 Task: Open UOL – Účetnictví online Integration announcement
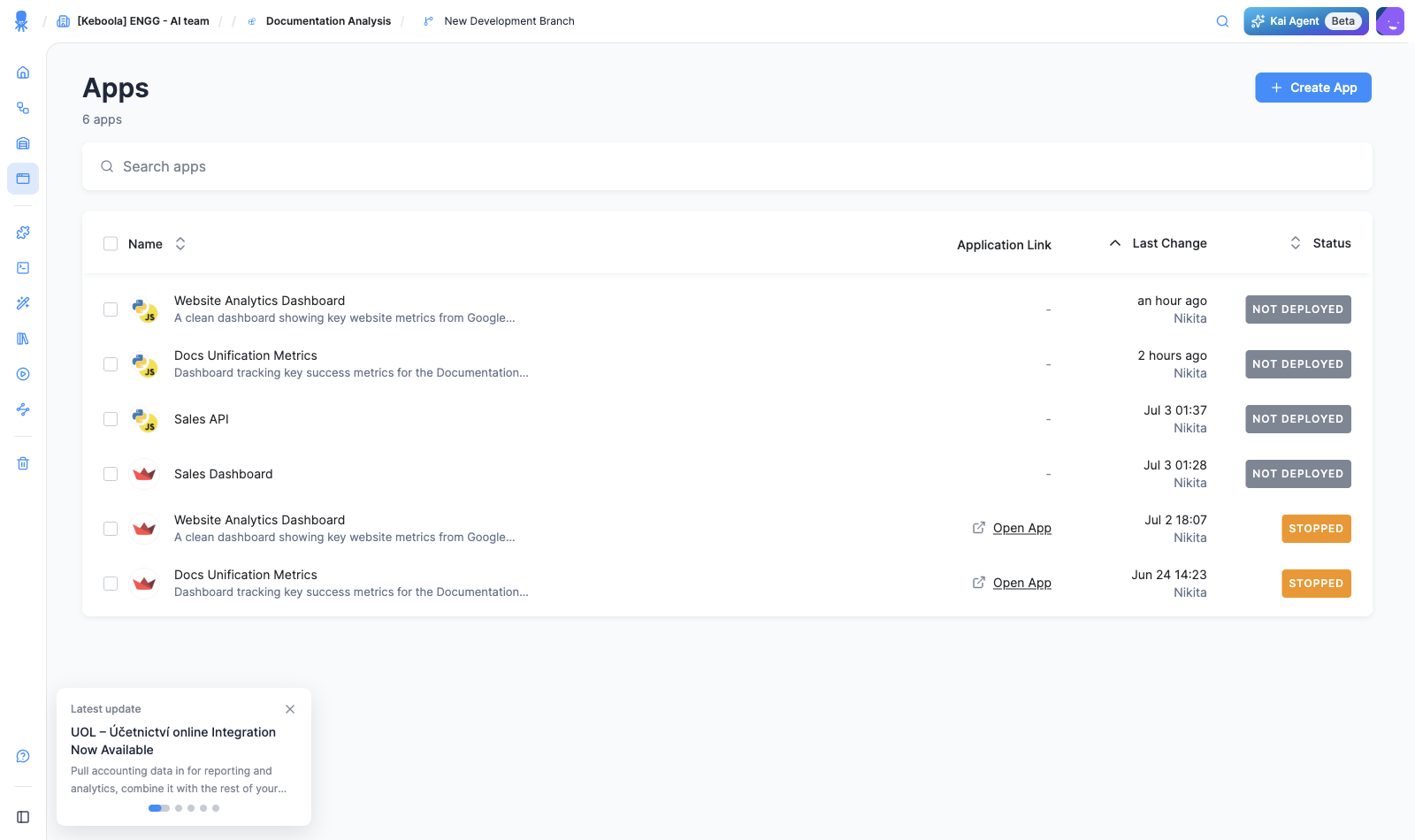(x=173, y=741)
